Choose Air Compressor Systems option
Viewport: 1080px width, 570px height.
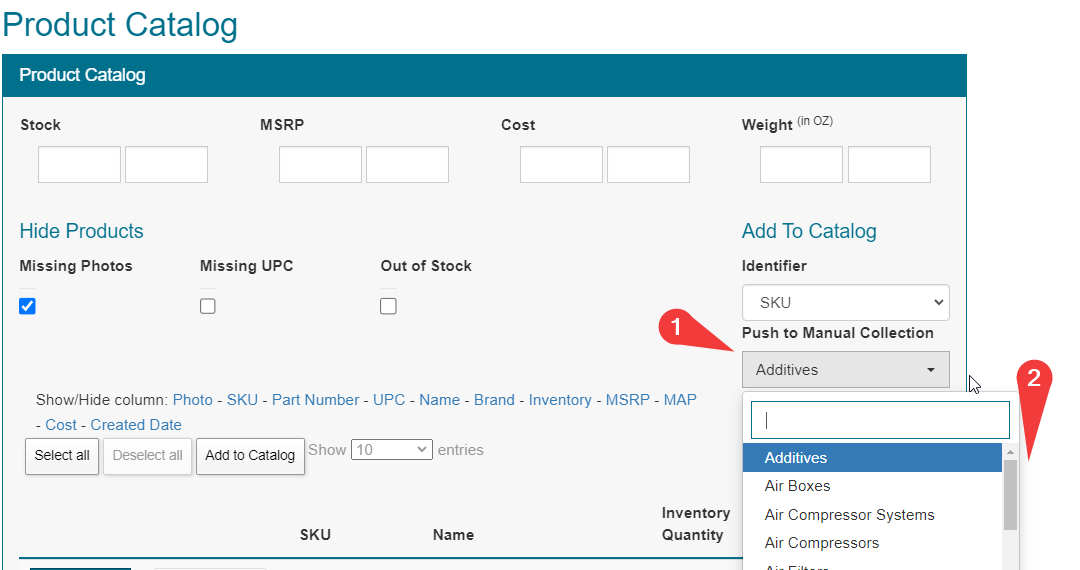(x=849, y=515)
